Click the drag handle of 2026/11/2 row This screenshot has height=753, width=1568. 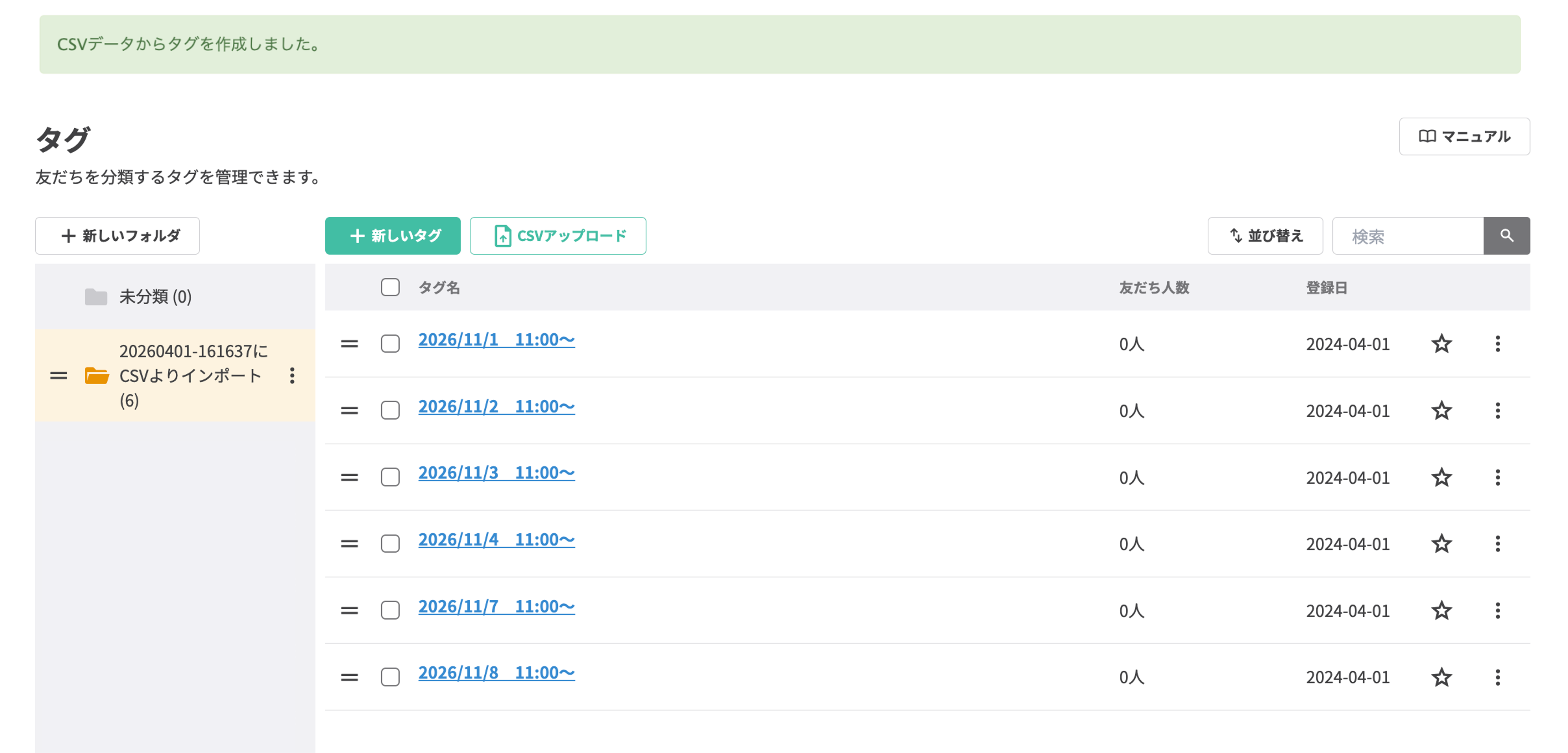point(350,411)
